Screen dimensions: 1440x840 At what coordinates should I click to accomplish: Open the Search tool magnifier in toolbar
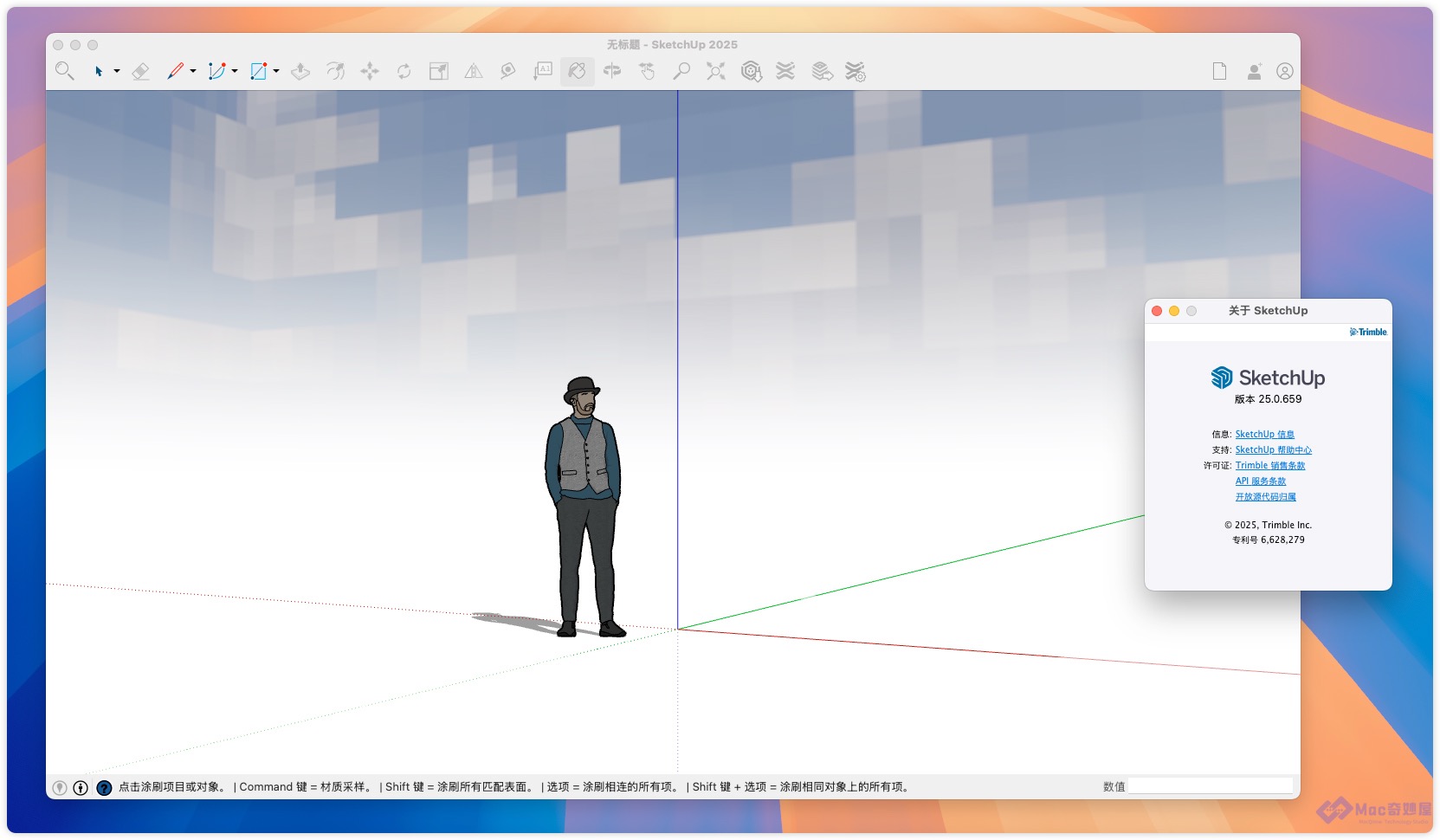point(64,71)
